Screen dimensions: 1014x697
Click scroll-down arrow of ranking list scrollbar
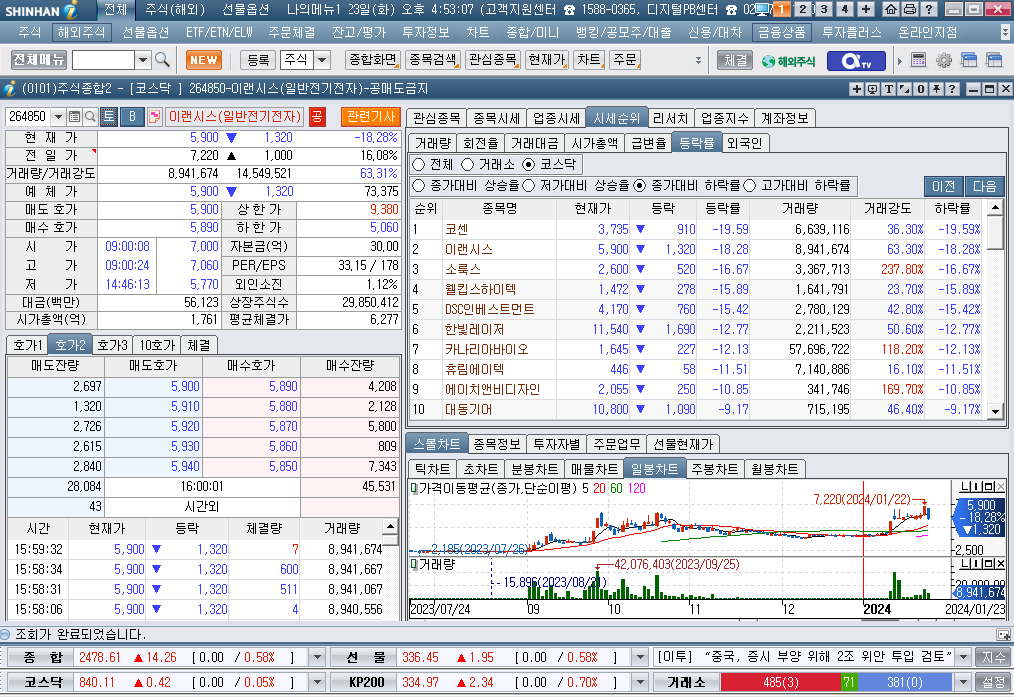(x=995, y=411)
